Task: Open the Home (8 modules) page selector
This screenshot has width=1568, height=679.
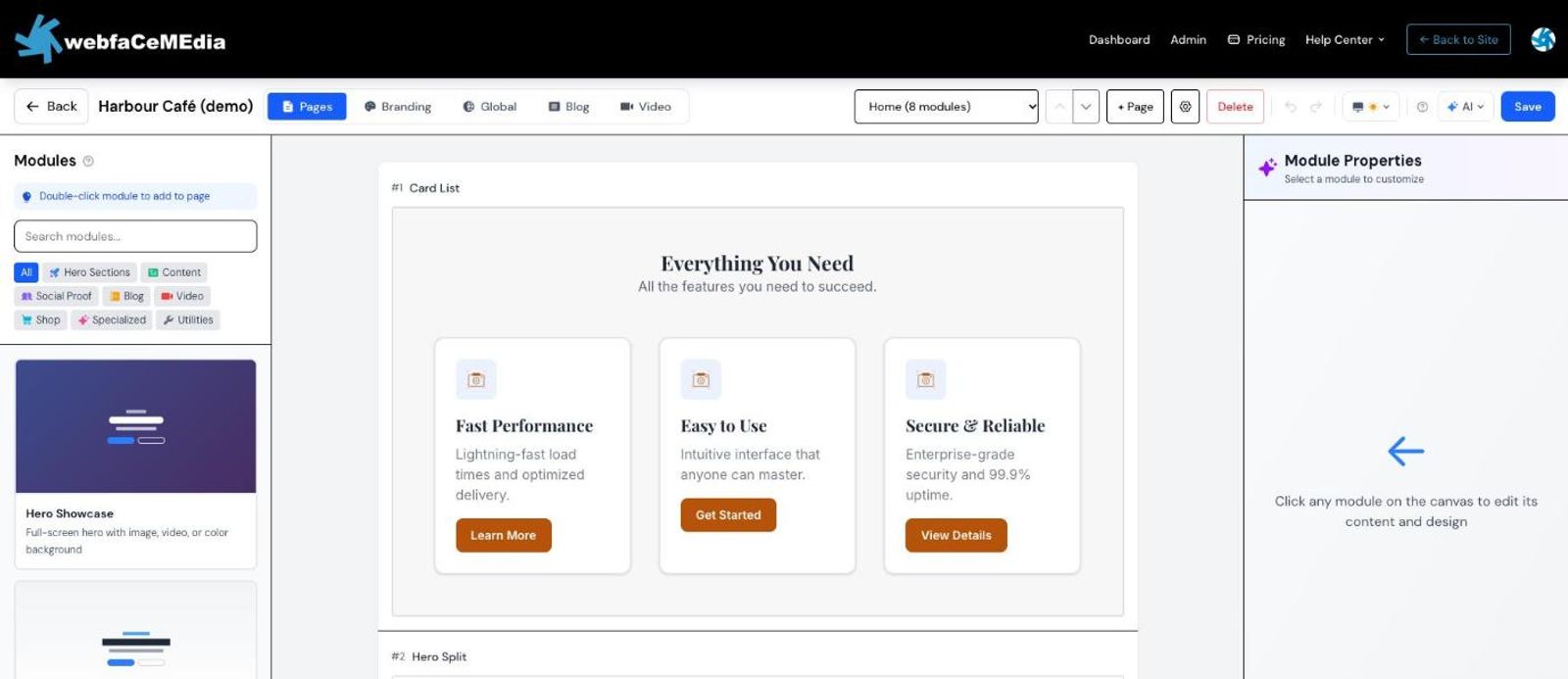Action: click(x=947, y=106)
